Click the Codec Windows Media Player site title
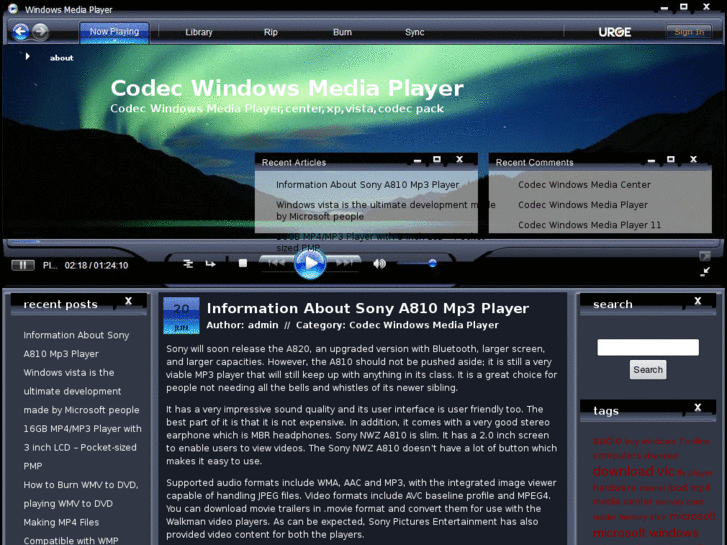727x545 pixels. pyautogui.click(x=287, y=88)
